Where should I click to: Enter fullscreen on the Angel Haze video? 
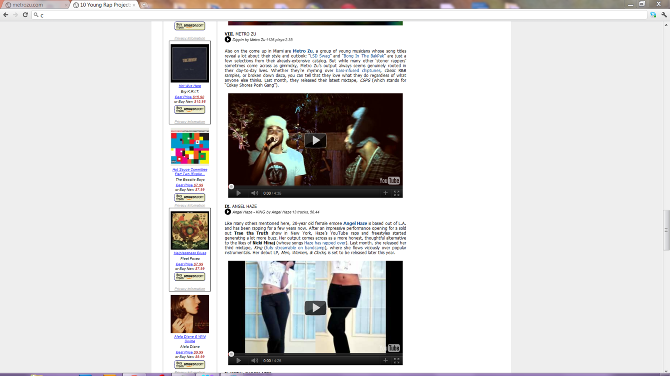tap(397, 360)
